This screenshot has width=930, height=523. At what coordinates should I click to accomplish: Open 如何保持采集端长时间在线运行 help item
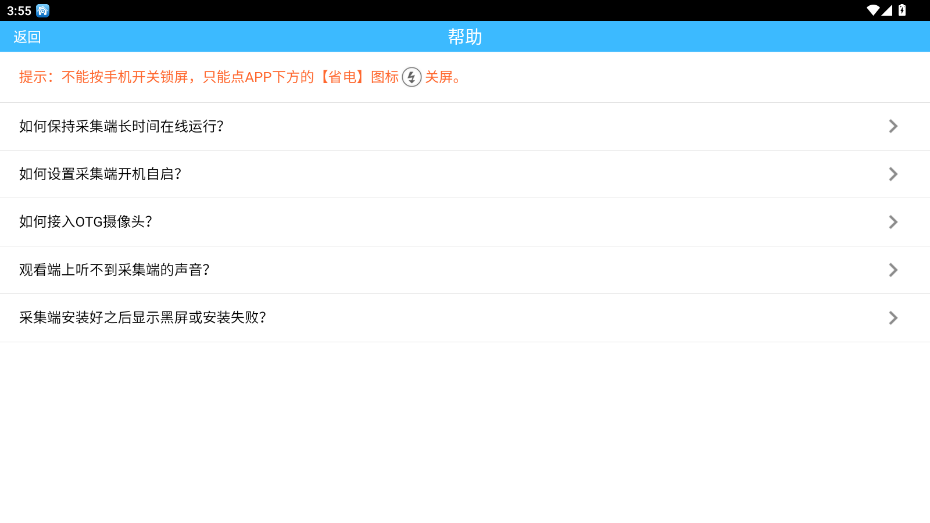click(465, 126)
